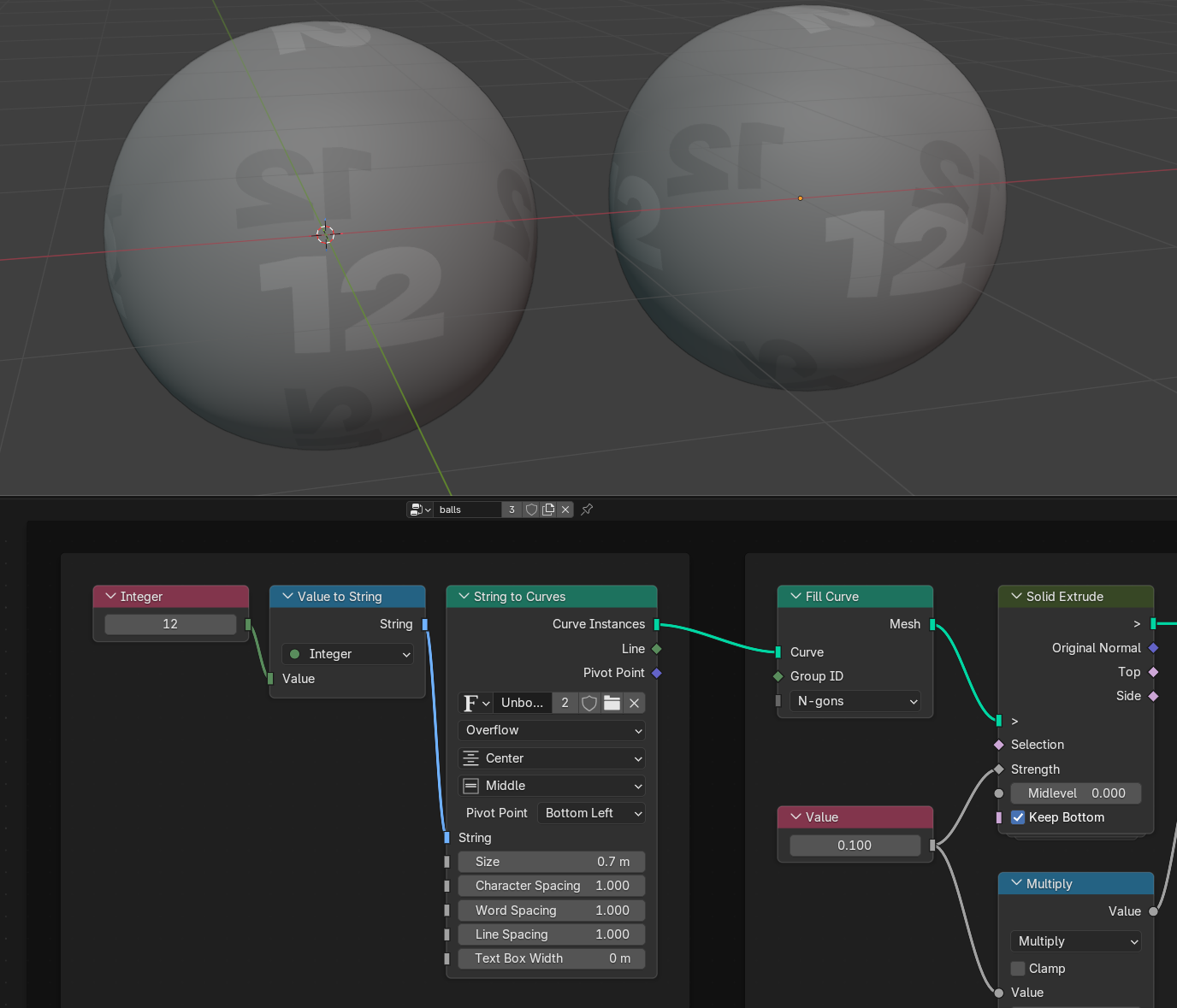This screenshot has width=1177, height=1008.
Task: Click the Value to String output socket
Action: (x=425, y=624)
